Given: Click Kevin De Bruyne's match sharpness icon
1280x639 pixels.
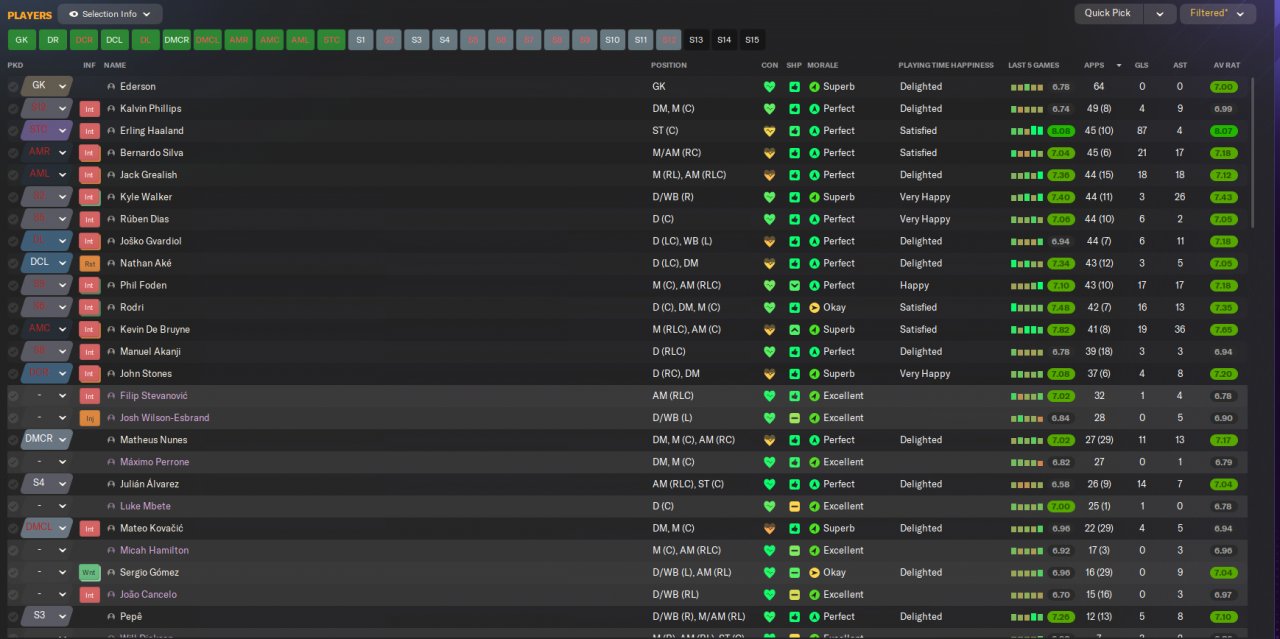Looking at the screenshot, I should coord(794,330).
